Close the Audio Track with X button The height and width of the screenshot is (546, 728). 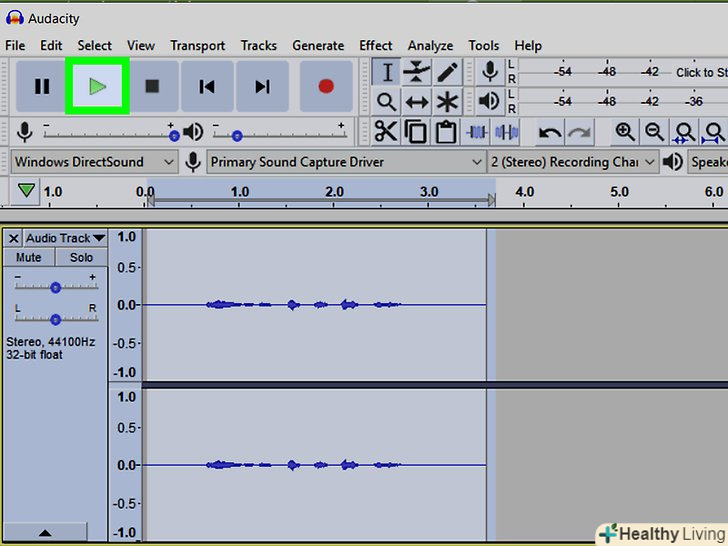(x=13, y=238)
